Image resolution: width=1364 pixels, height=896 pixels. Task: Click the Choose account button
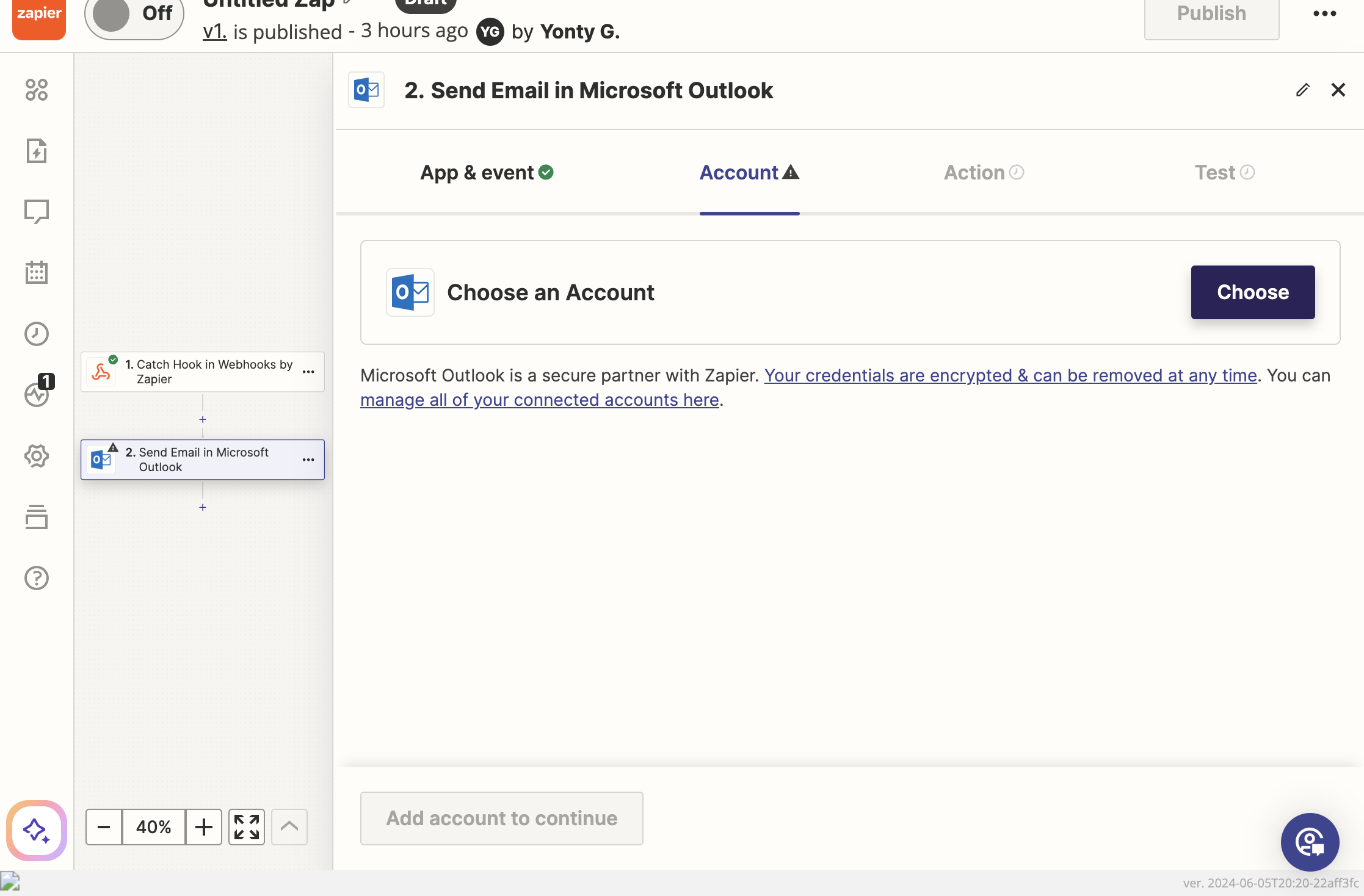point(1253,292)
